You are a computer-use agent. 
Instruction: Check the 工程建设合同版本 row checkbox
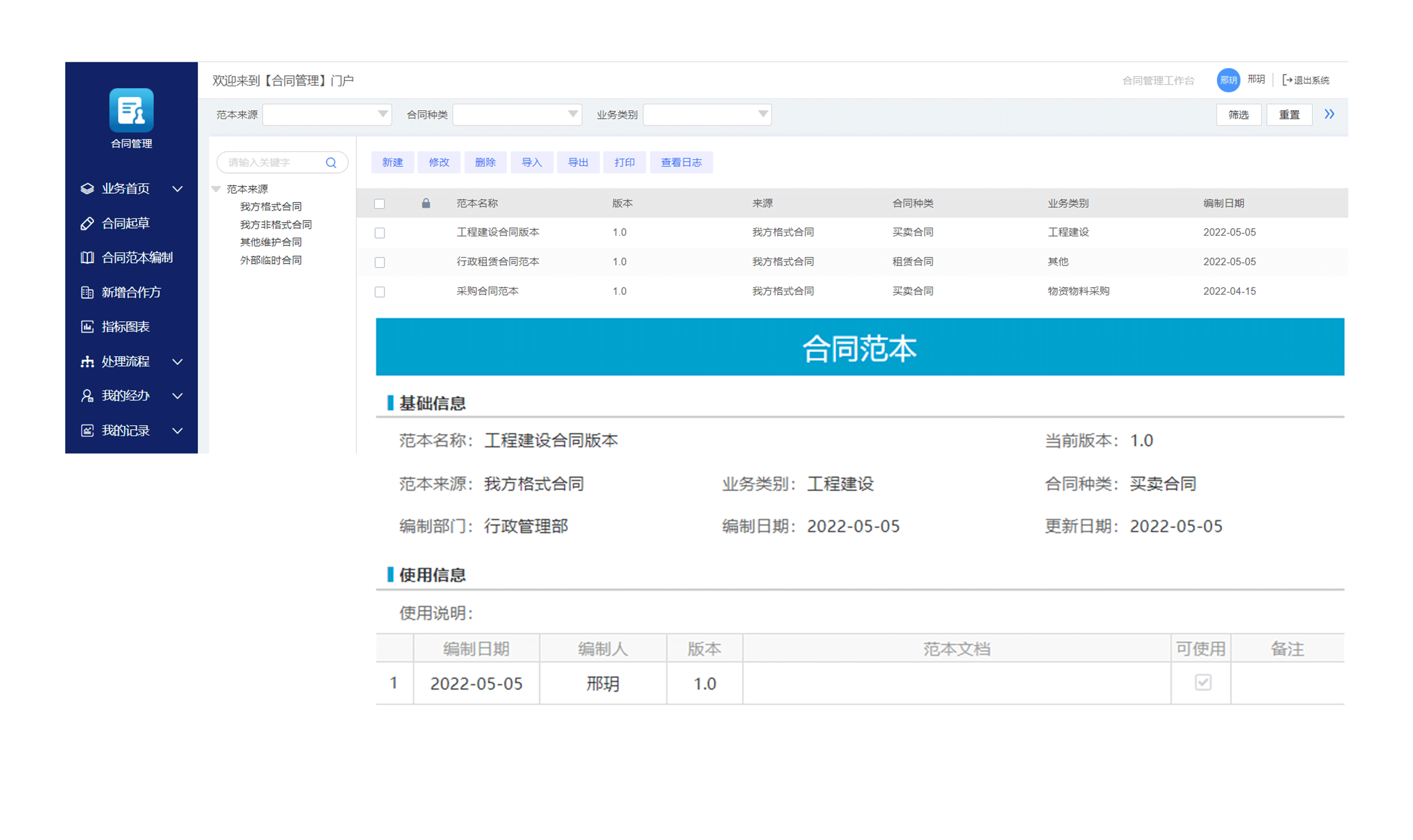(380, 233)
